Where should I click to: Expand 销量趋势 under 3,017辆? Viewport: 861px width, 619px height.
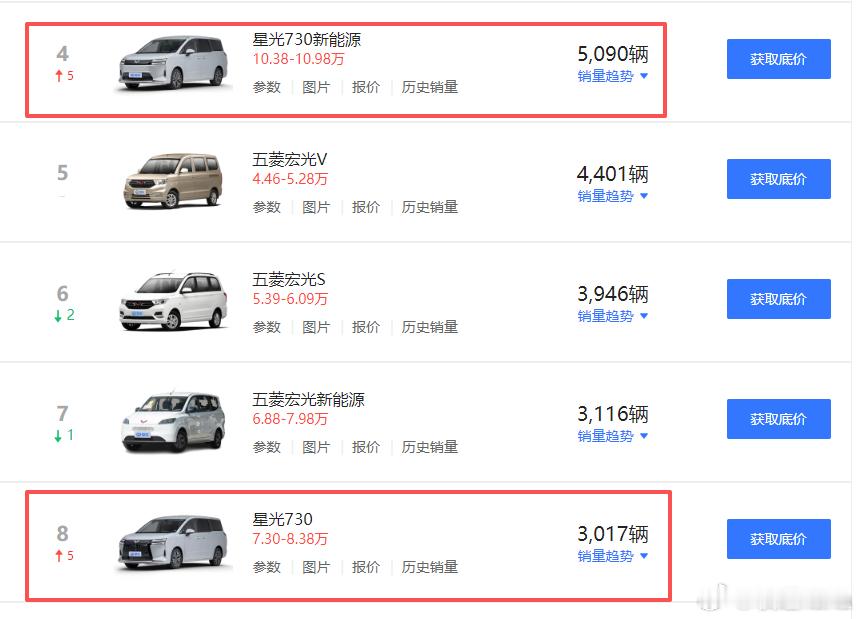coord(612,556)
